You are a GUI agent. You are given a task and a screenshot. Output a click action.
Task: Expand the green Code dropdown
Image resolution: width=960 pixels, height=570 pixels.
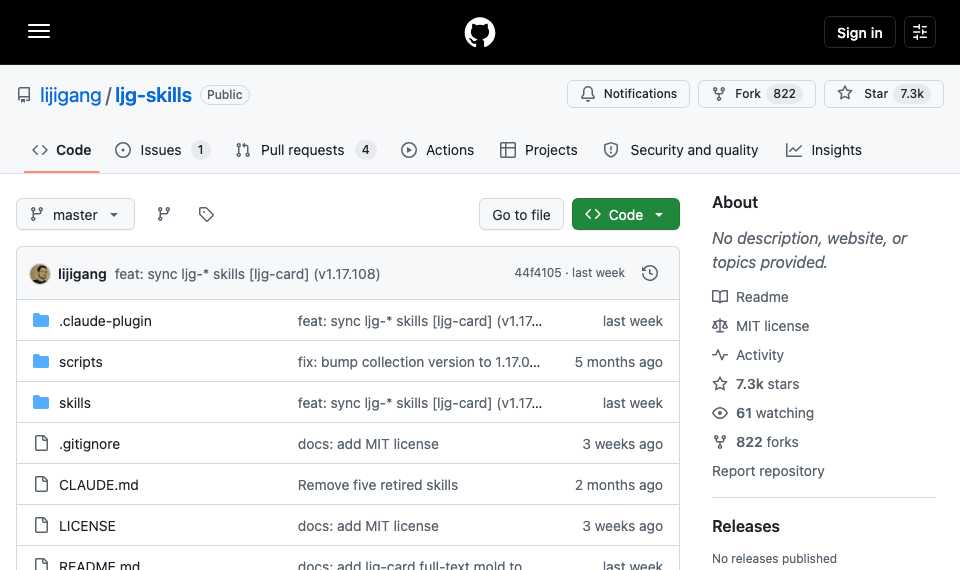point(626,214)
